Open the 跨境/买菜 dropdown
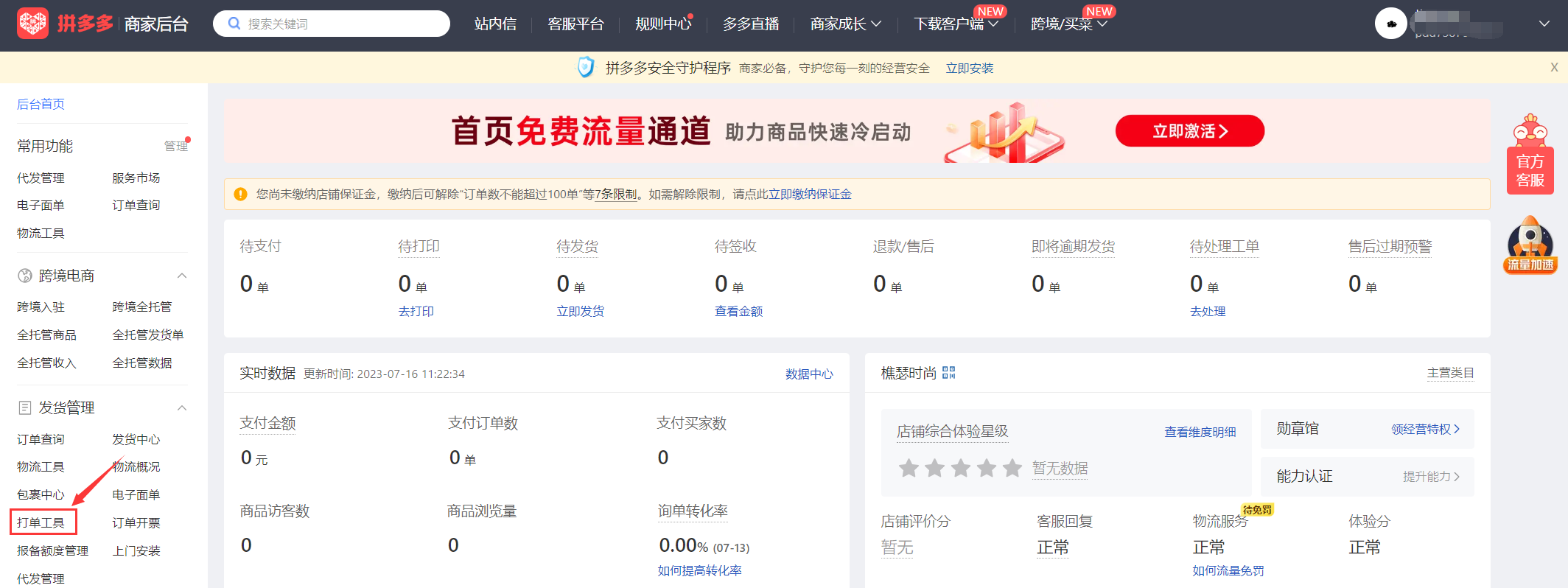1568x588 pixels. [x=1069, y=24]
